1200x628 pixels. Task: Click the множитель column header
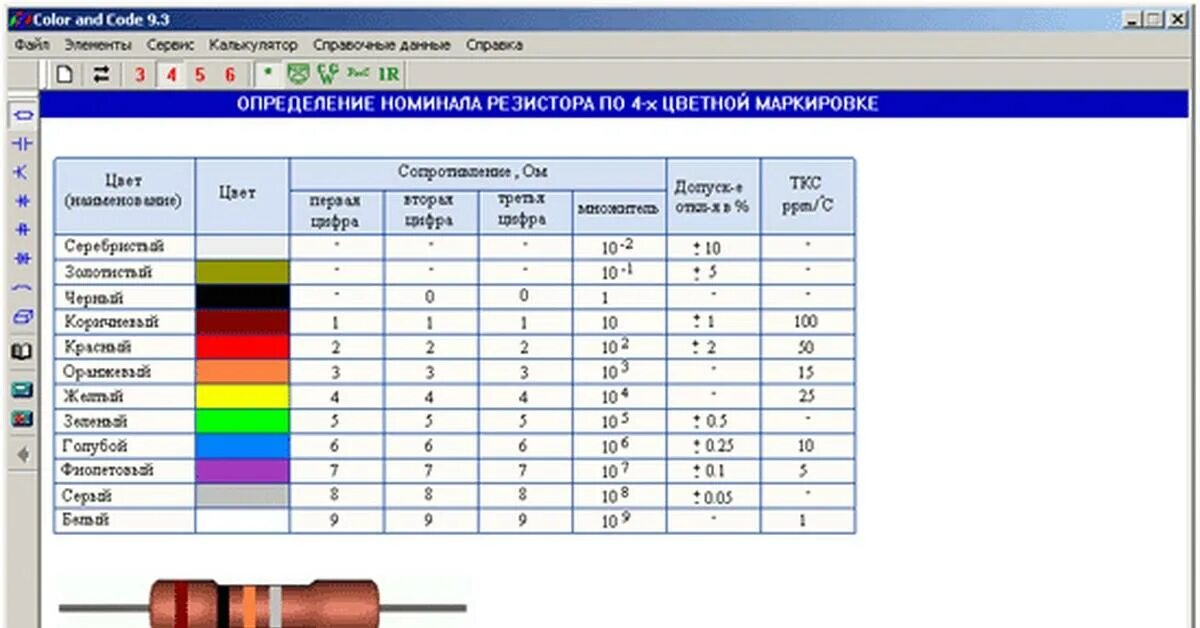[x=619, y=211]
